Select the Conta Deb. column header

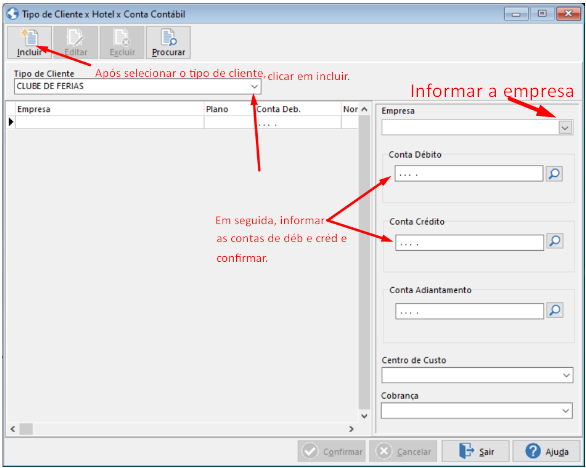(x=297, y=109)
